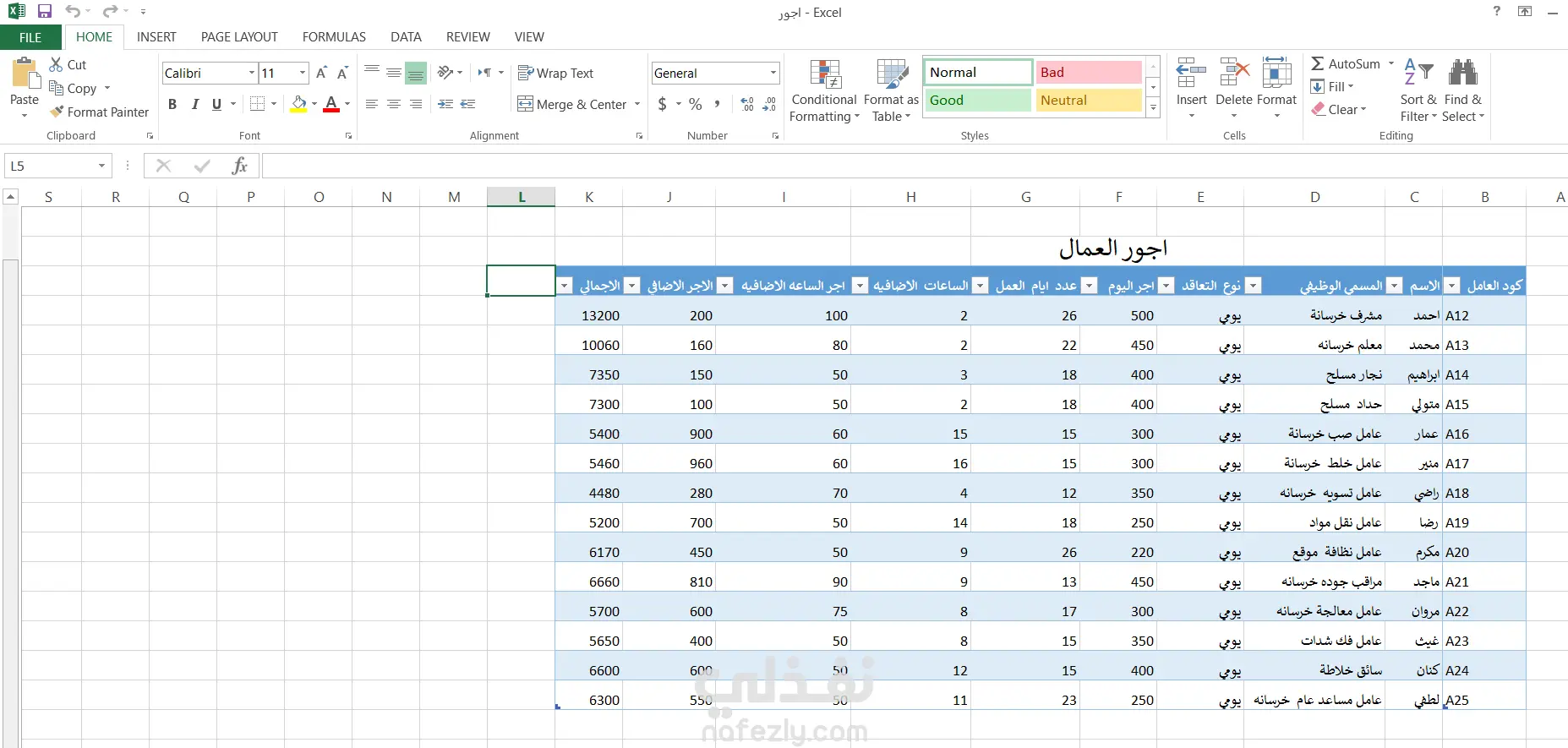Apply center horizontal alignment
The image size is (1568, 748).
click(394, 104)
